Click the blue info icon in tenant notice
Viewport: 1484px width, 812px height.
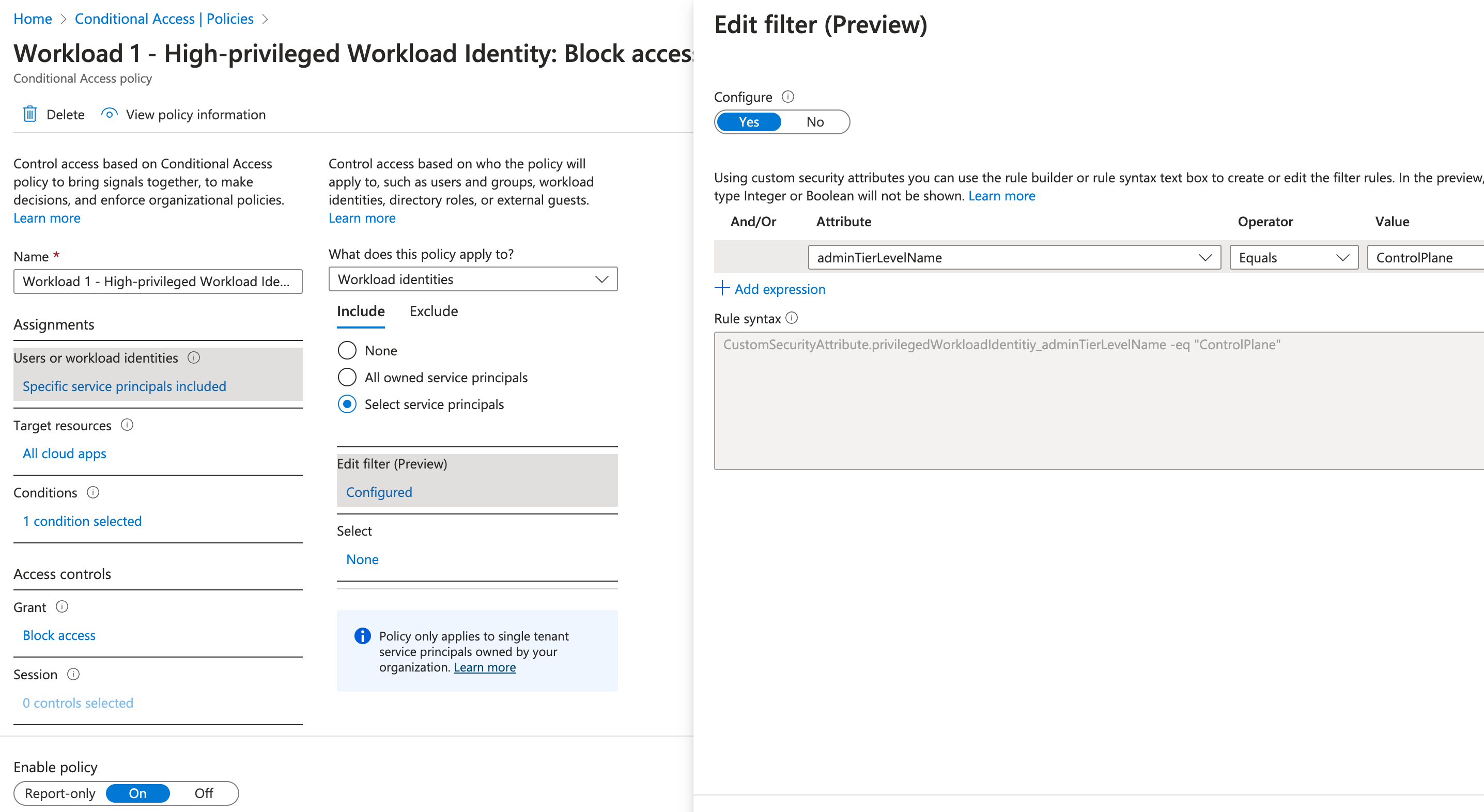point(362,636)
